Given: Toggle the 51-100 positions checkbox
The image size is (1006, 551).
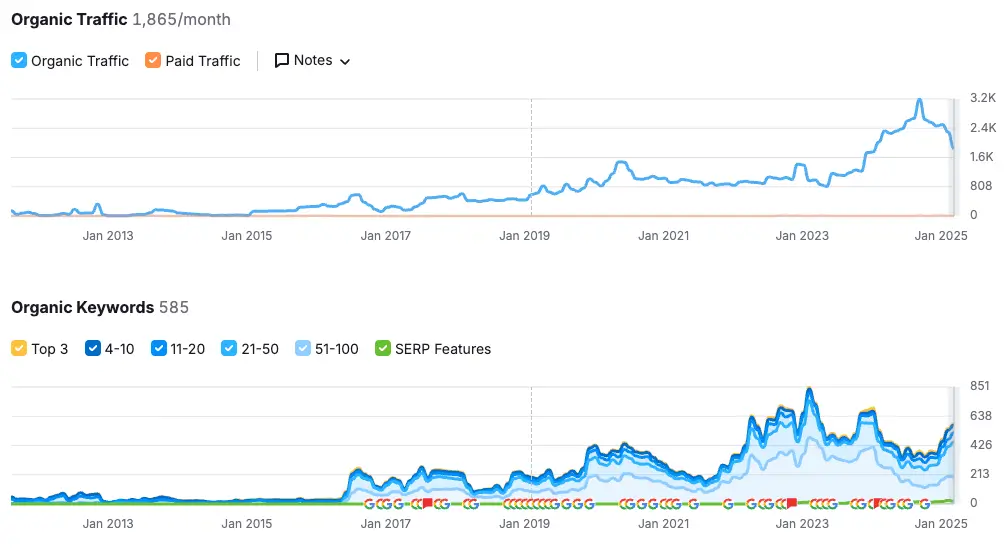Looking at the screenshot, I should click(303, 349).
